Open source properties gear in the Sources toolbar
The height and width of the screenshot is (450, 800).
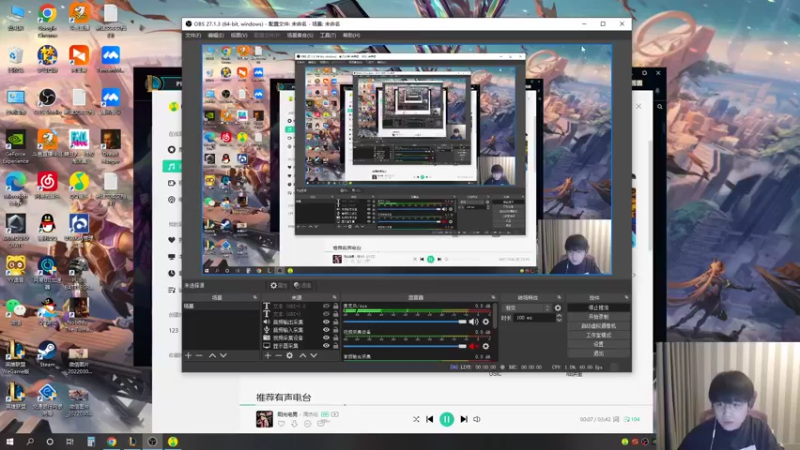pyautogui.click(x=289, y=355)
